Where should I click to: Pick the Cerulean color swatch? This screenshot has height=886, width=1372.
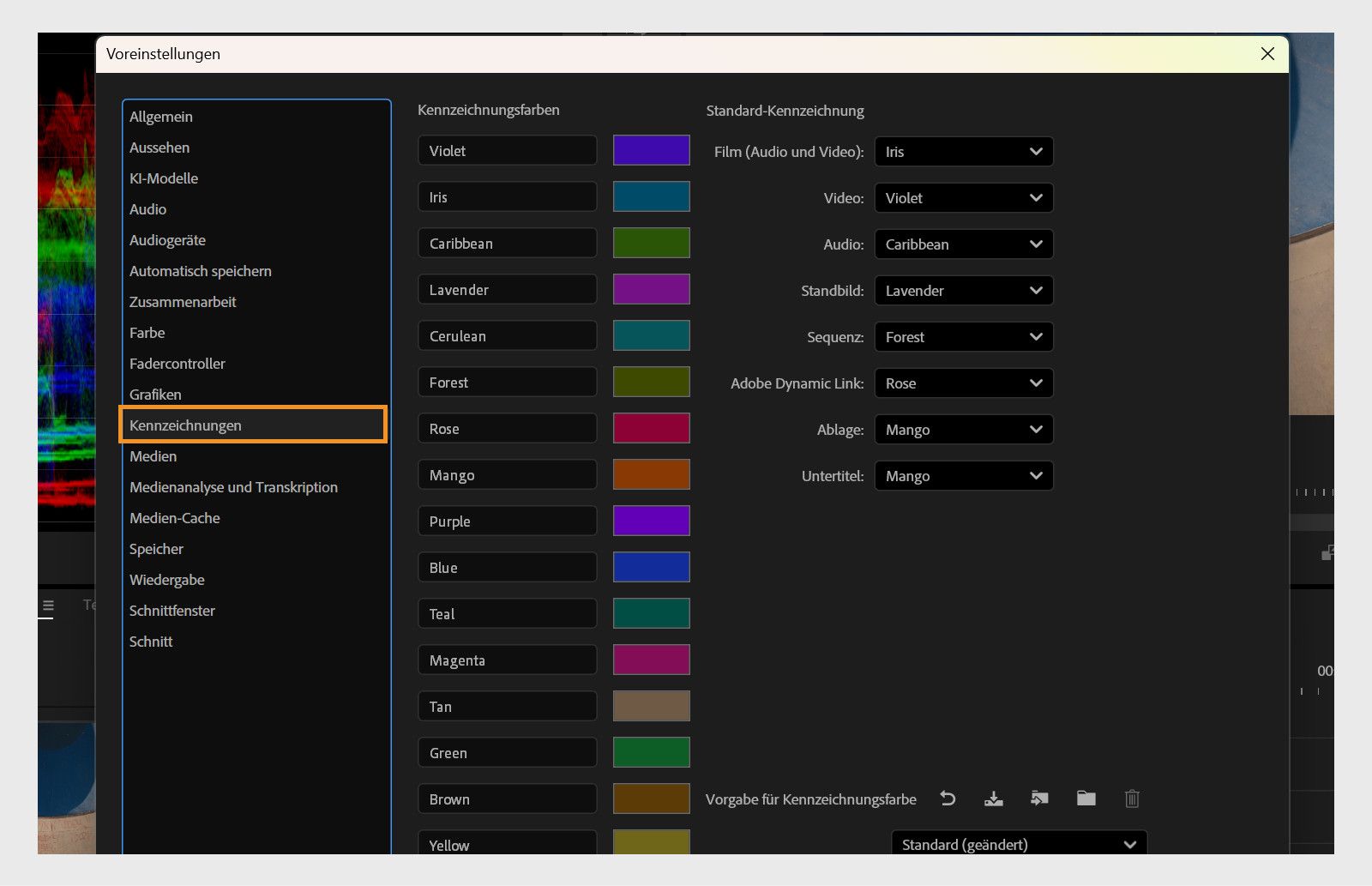tap(652, 335)
